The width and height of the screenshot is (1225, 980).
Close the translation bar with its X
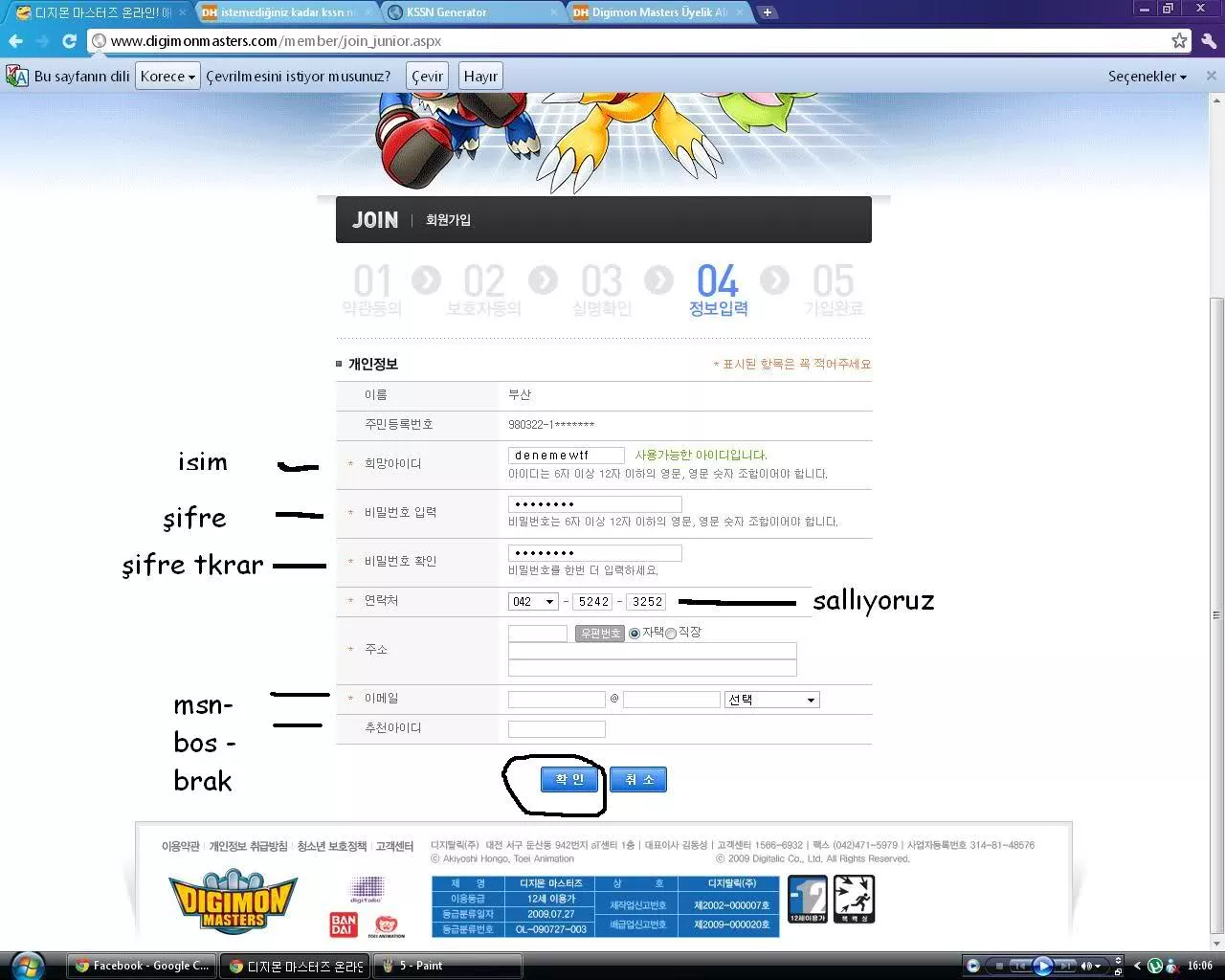click(1211, 76)
